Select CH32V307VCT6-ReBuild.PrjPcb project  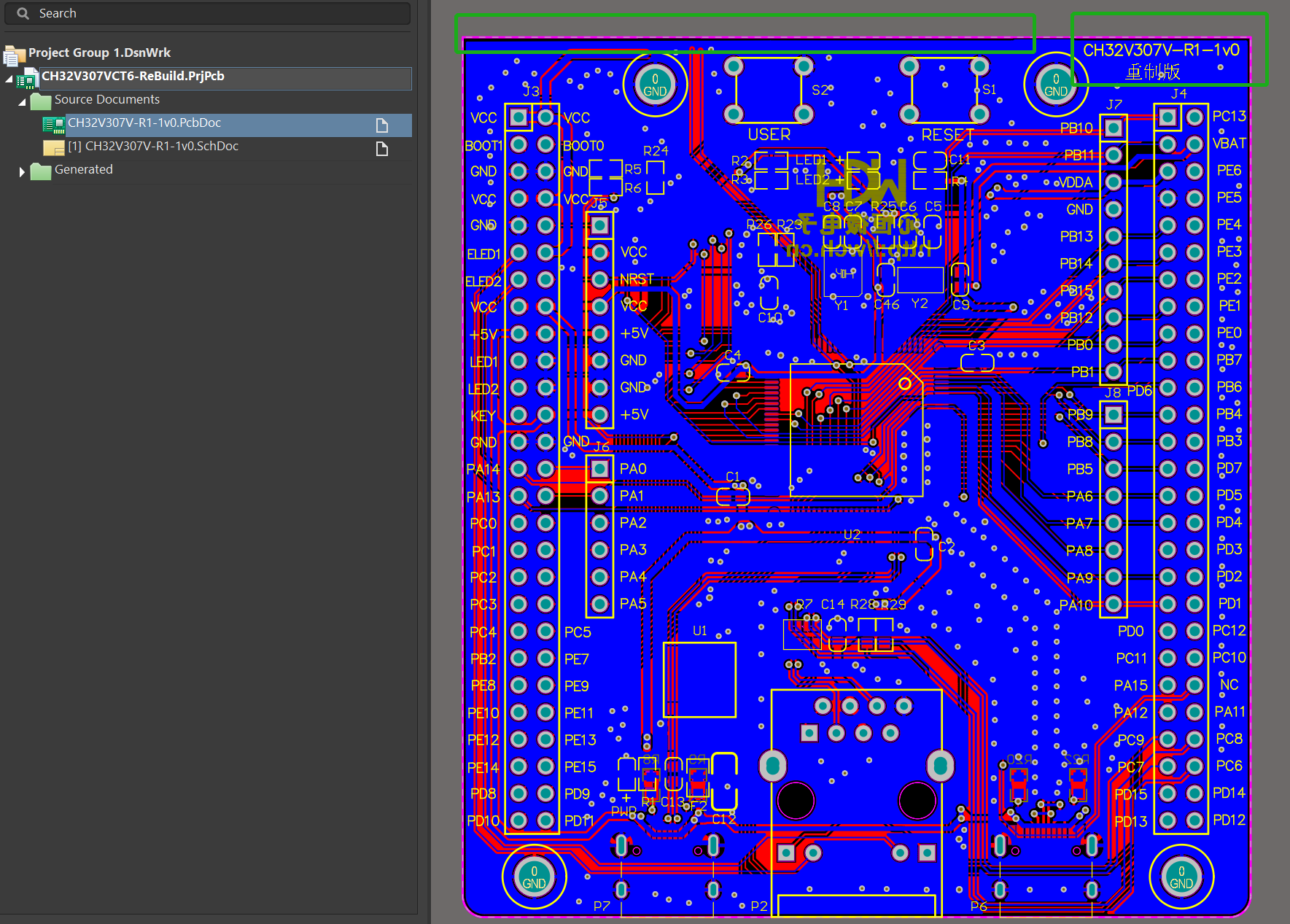pos(133,76)
